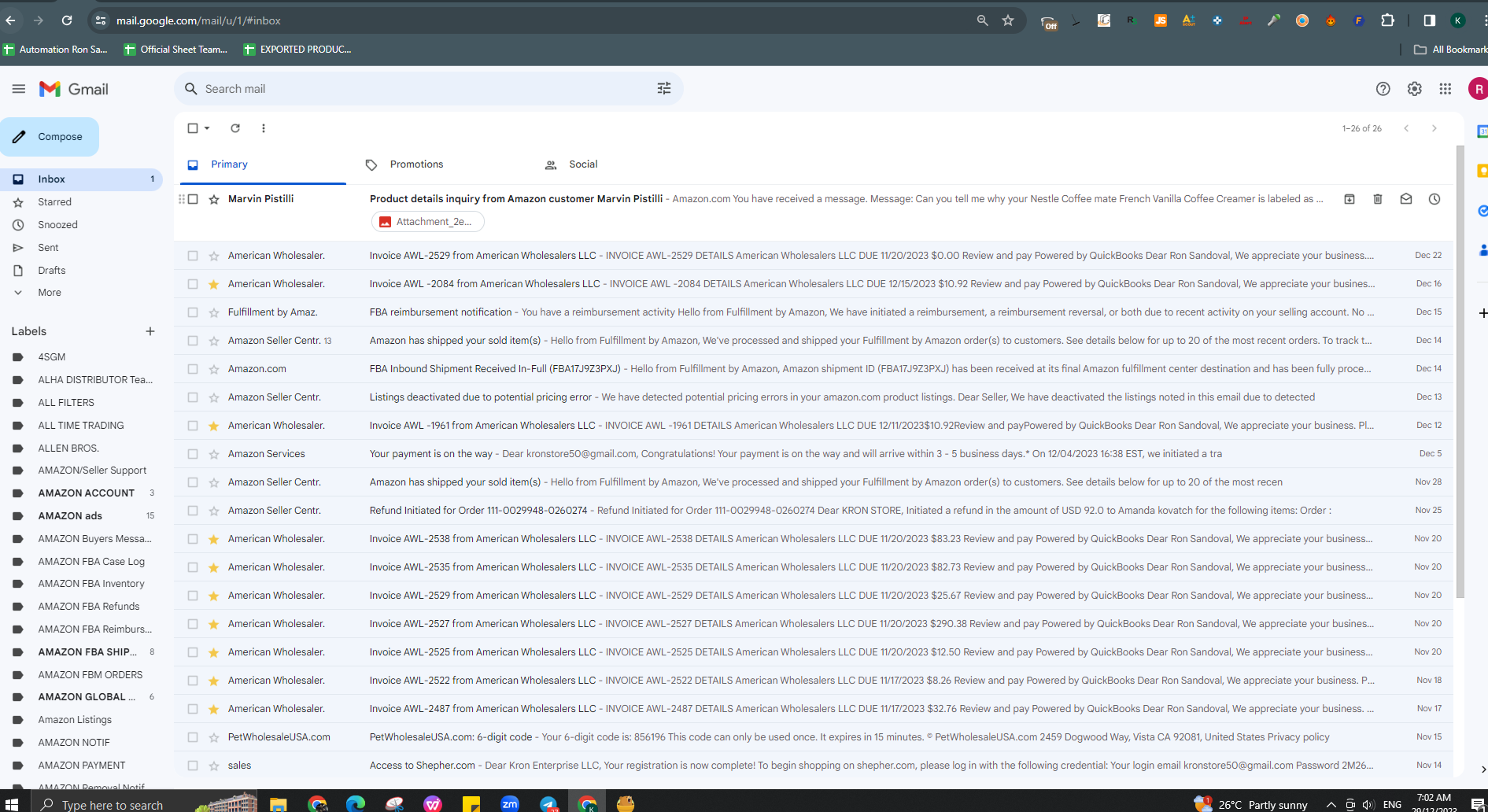1488x812 pixels.
Task: Open search options filter icon
Action: click(664, 89)
